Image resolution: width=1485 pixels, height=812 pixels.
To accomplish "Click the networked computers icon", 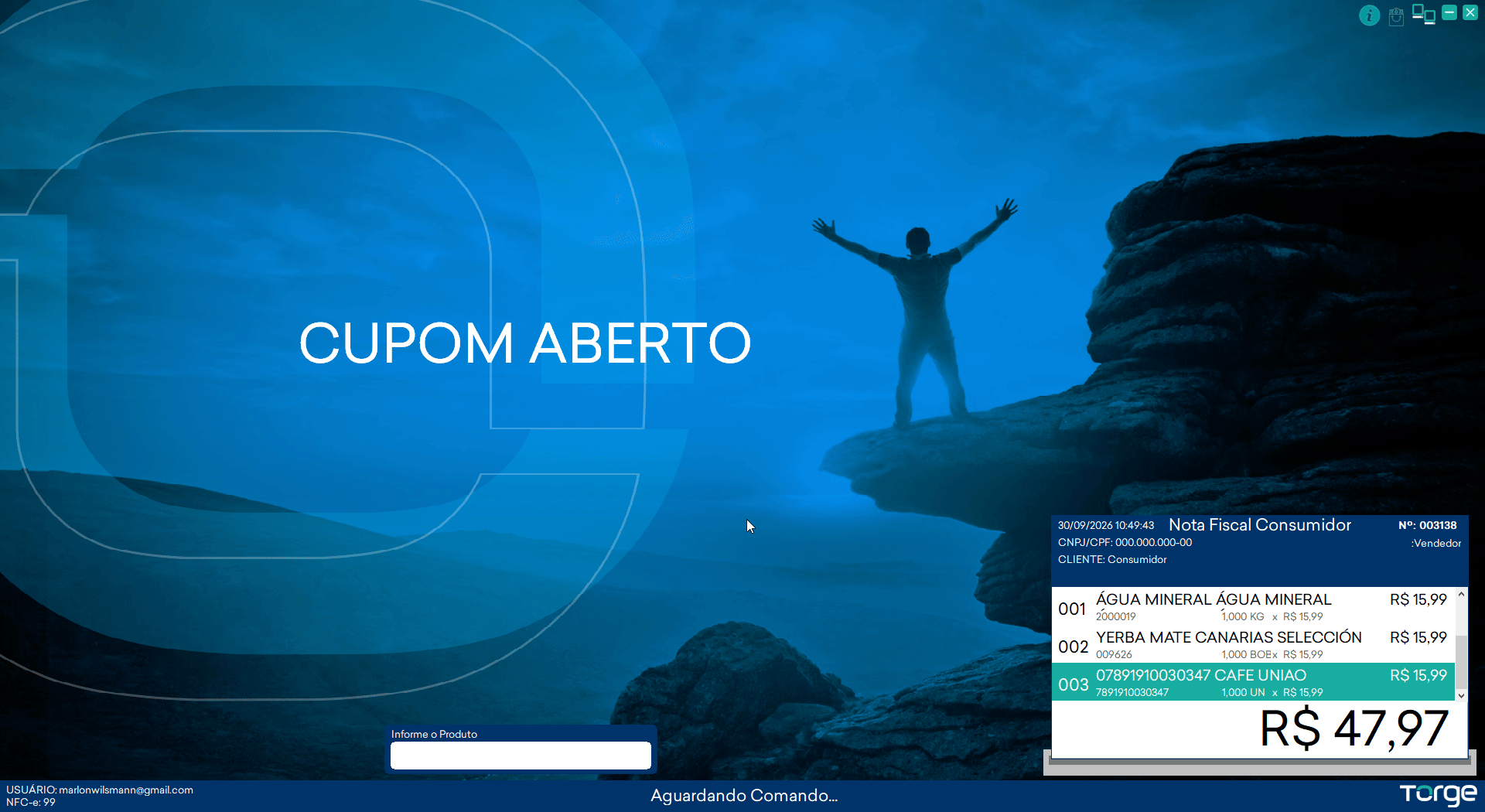I will click(x=1423, y=14).
